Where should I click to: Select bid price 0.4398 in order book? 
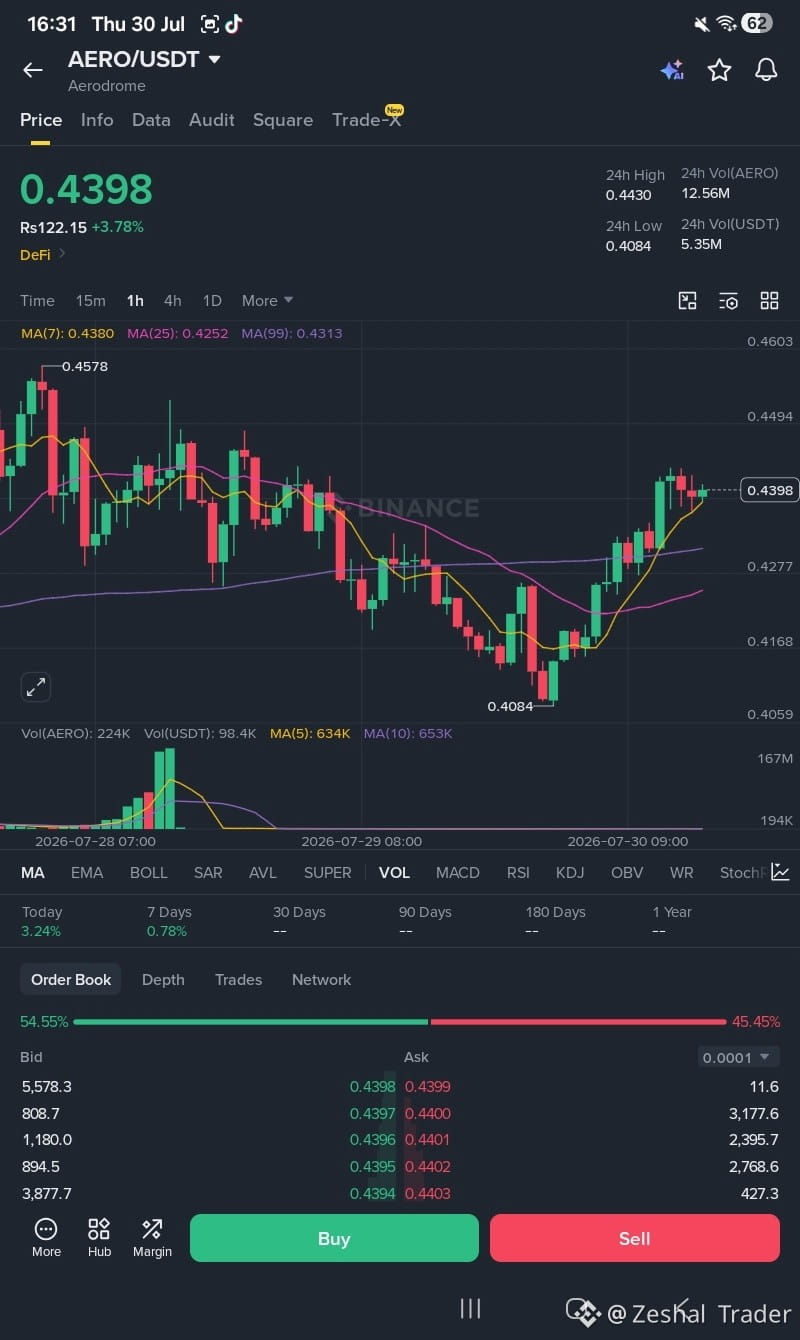[372, 1087]
